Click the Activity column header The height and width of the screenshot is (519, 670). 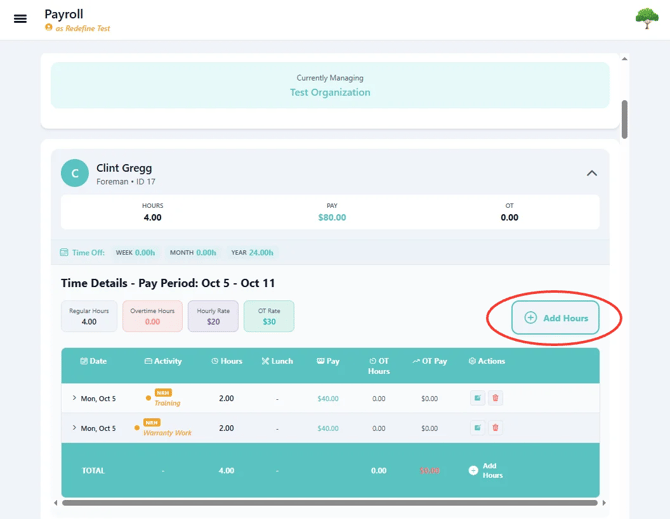(163, 361)
